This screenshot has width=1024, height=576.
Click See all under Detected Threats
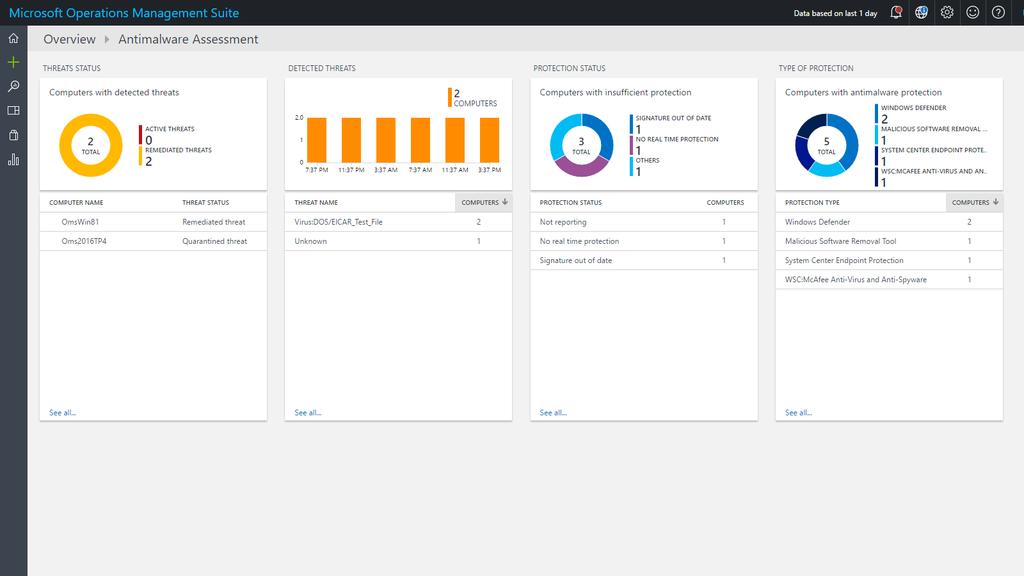pyautogui.click(x=308, y=413)
